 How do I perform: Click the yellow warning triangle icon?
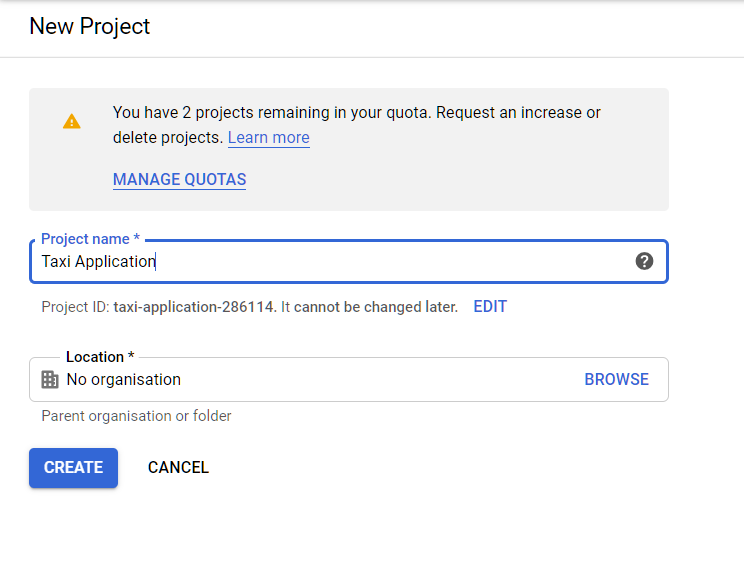(x=72, y=122)
